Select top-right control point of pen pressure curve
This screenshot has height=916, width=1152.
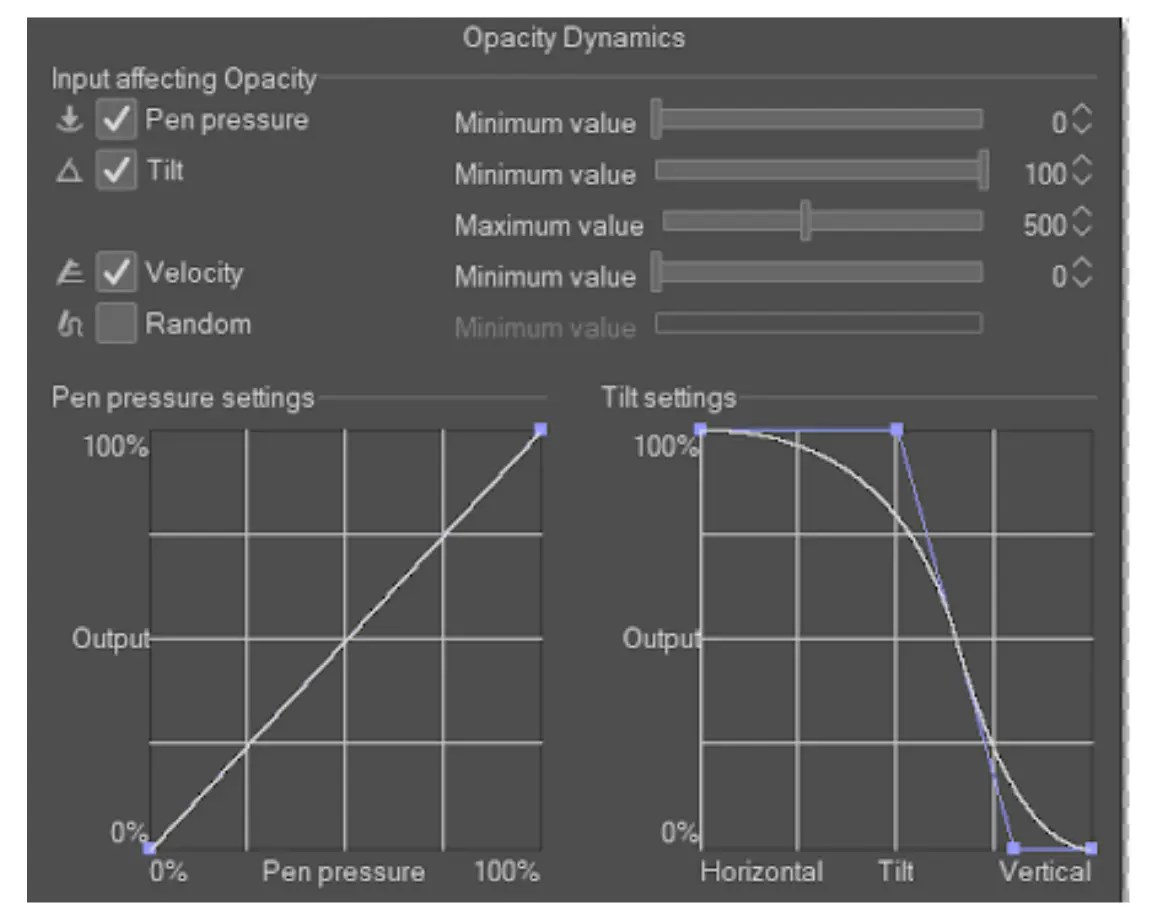(x=541, y=429)
